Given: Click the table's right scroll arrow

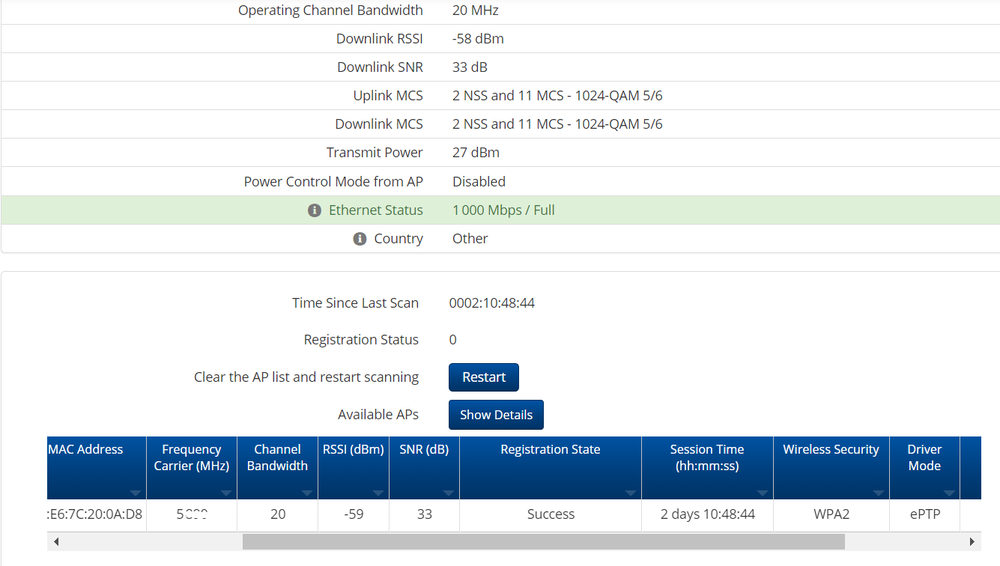Looking at the screenshot, I should 972,541.
